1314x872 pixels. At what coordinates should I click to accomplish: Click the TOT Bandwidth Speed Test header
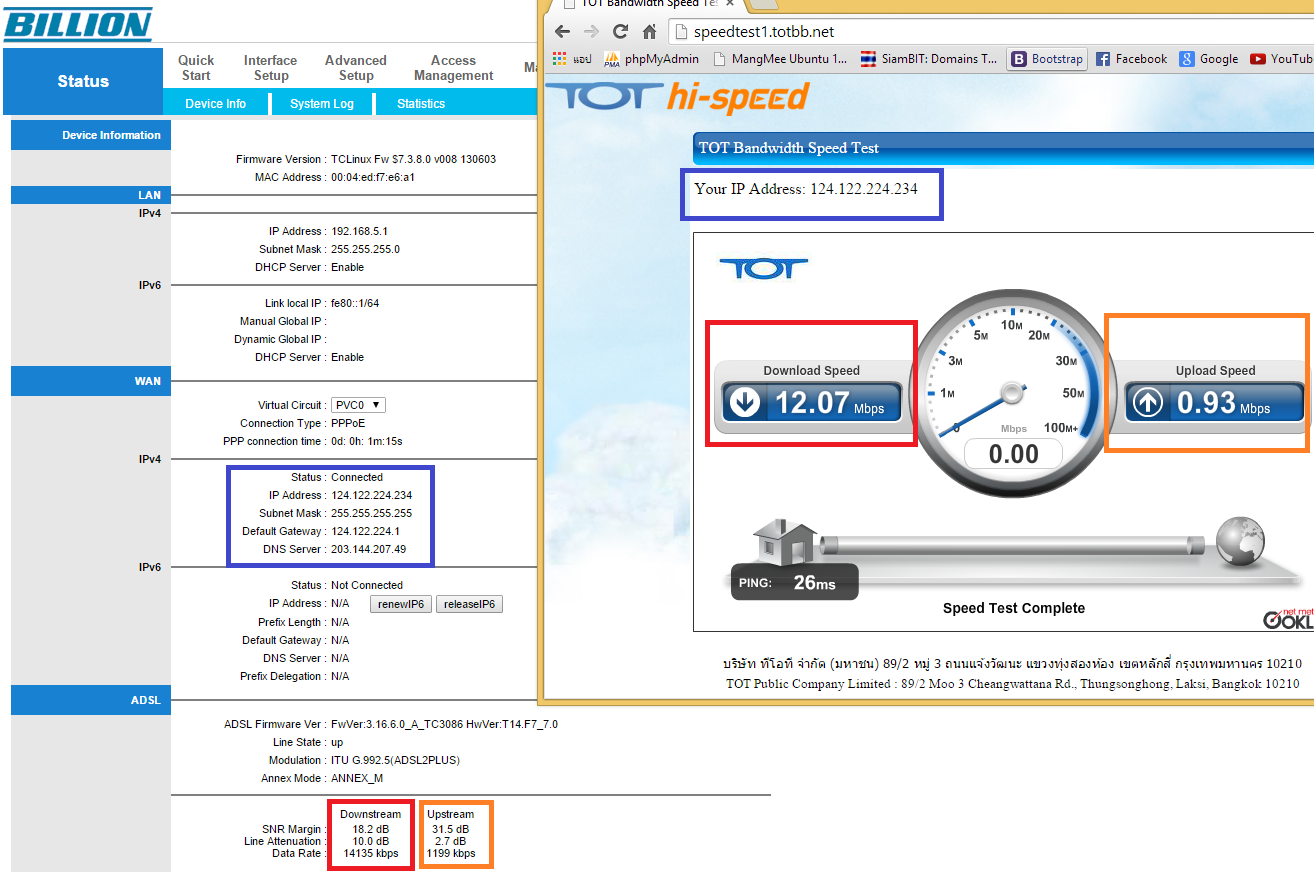coord(789,148)
